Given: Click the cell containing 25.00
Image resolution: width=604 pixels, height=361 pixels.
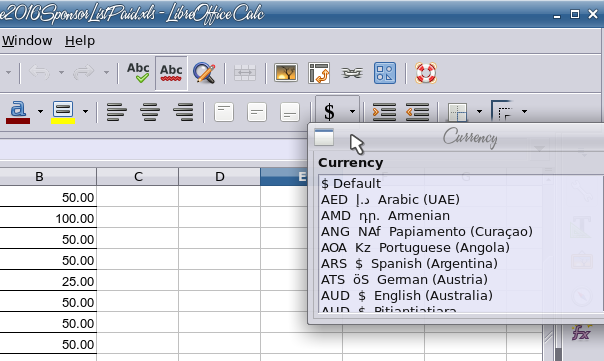Looking at the screenshot, I should click(48, 281).
